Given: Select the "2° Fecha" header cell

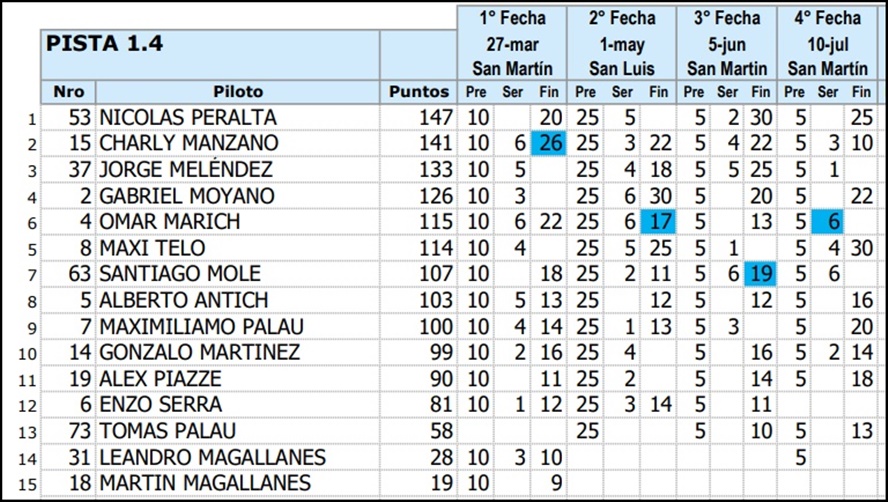Looking at the screenshot, I should click(x=622, y=18).
